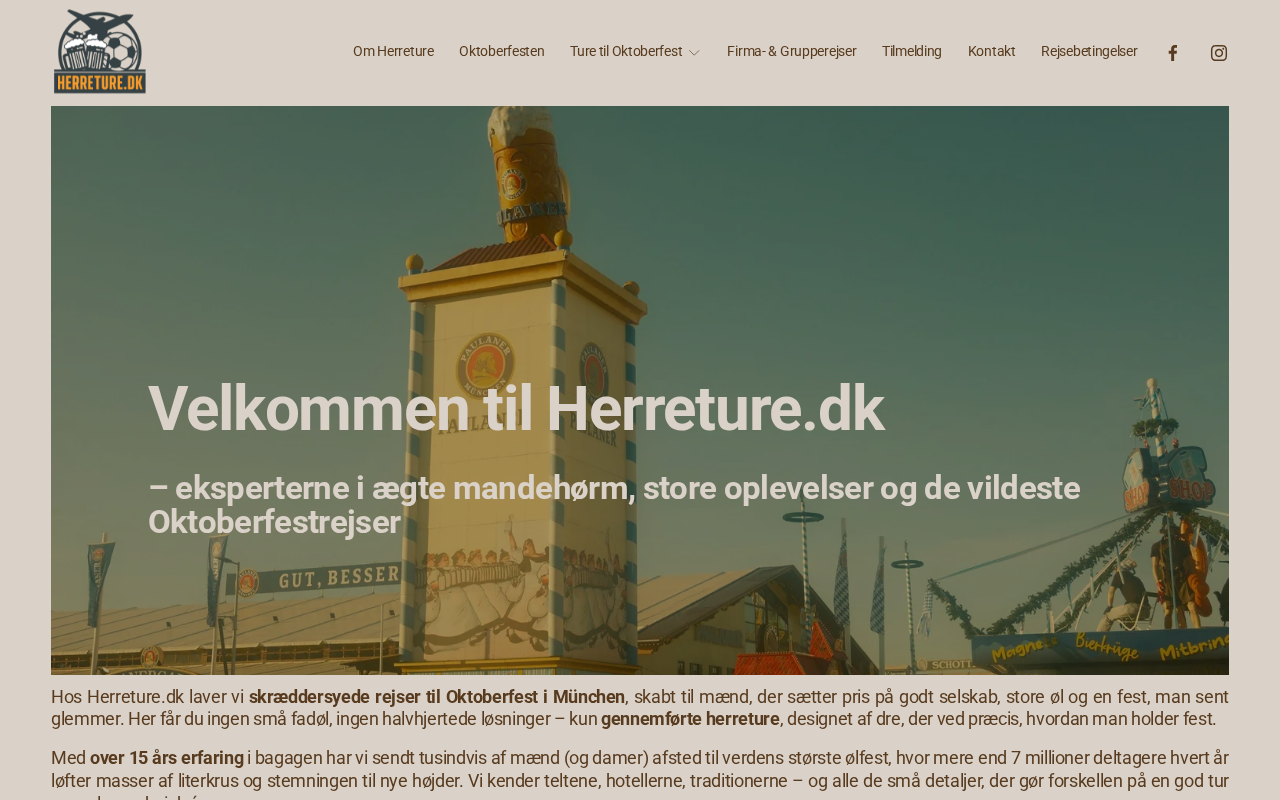Open the Kontakt page
The width and height of the screenshot is (1280, 800).
[992, 51]
